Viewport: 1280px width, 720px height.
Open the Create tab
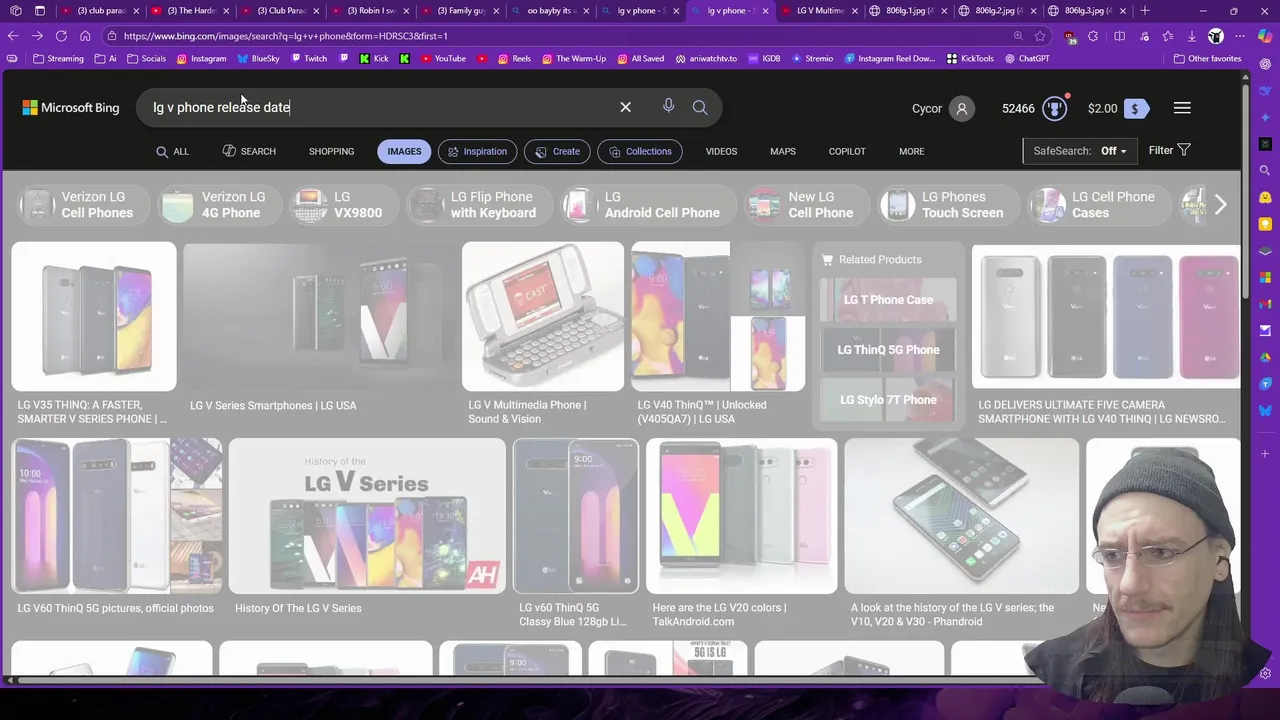557,151
